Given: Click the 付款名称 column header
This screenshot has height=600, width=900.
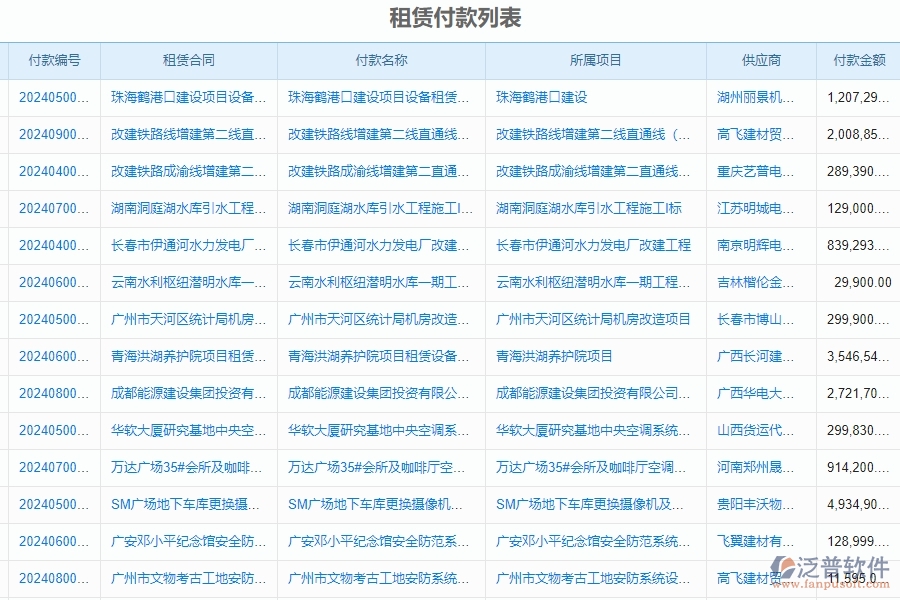Looking at the screenshot, I should pyautogui.click(x=376, y=60).
